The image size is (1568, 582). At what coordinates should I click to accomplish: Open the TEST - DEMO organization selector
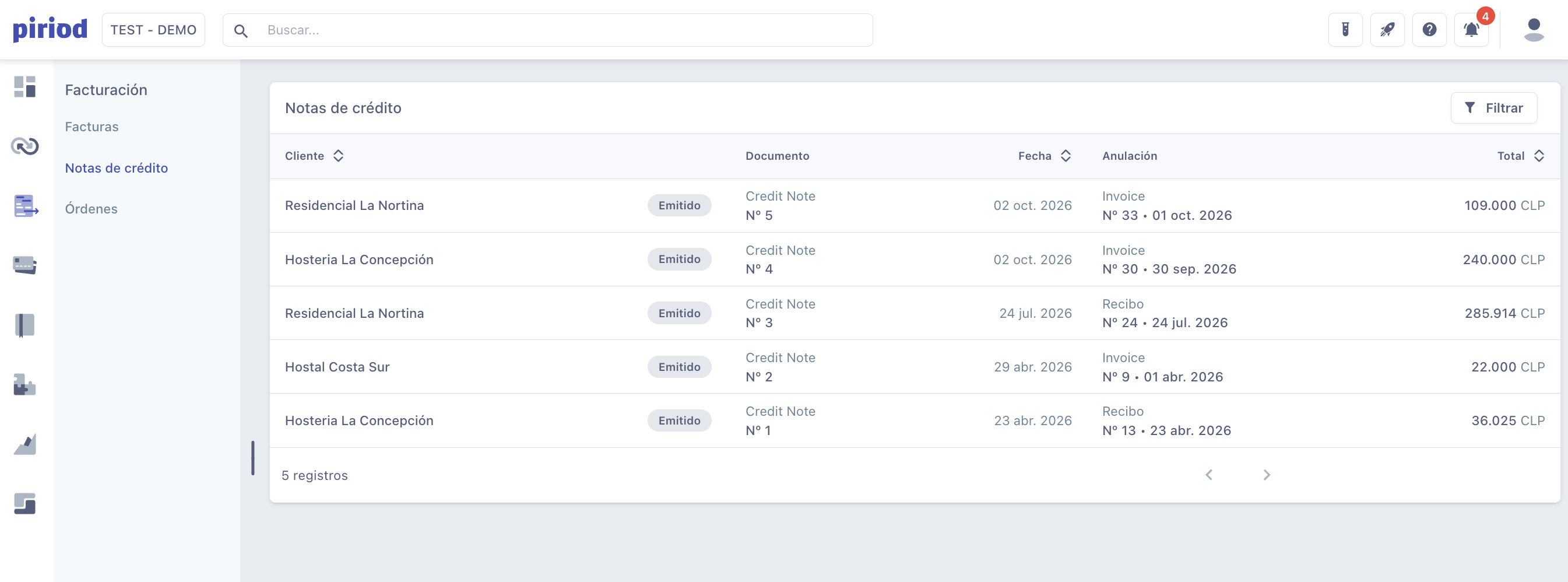point(153,30)
